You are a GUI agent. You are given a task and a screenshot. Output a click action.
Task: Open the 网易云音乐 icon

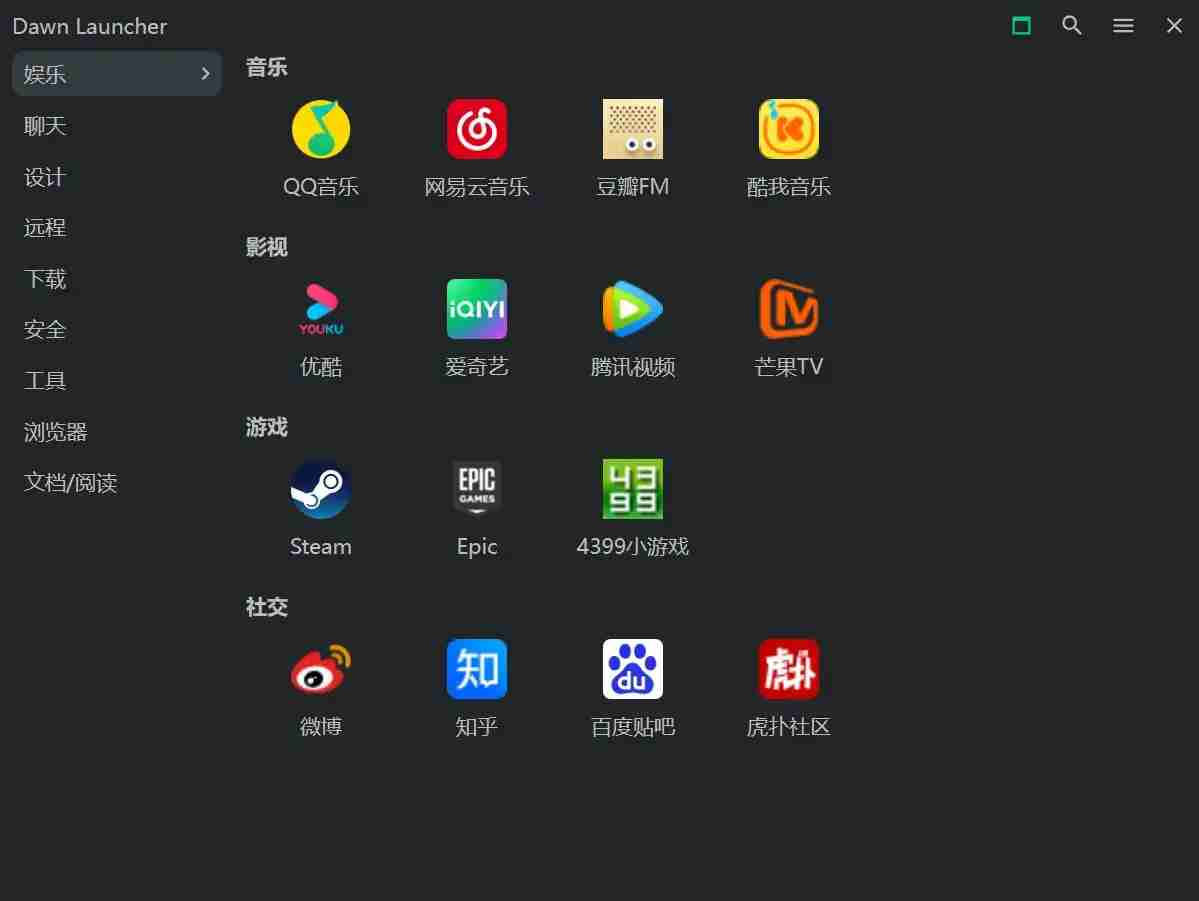point(477,130)
